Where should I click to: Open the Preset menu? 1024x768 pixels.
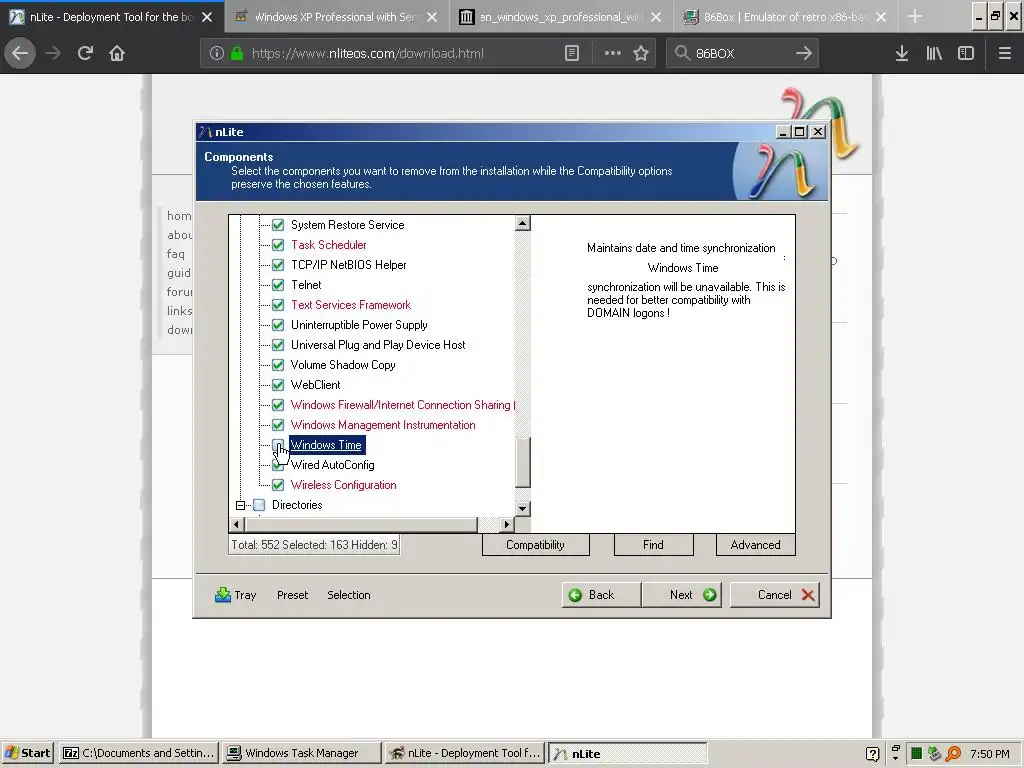click(292, 595)
